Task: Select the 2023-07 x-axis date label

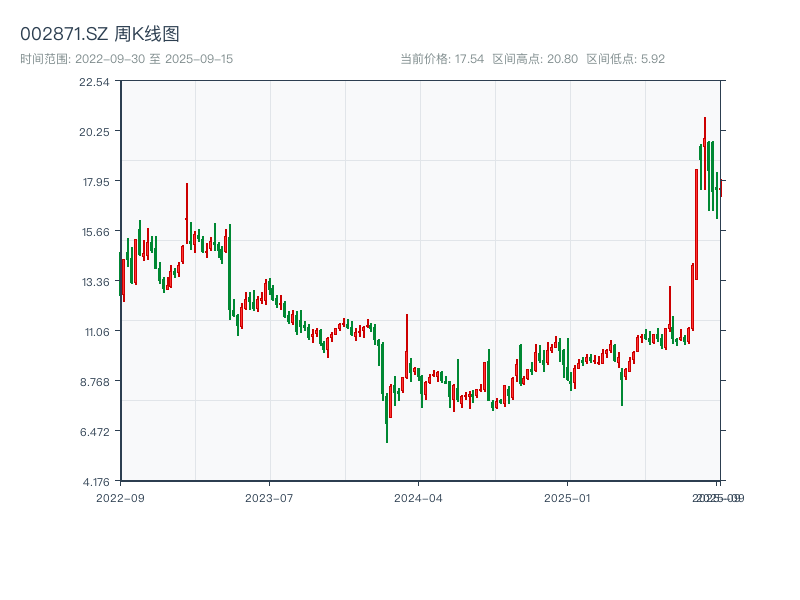Action: [x=270, y=497]
